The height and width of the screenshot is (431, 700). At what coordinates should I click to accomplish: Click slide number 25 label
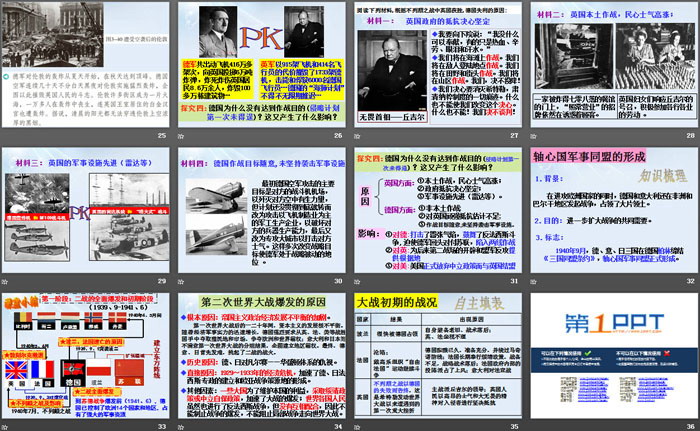[162, 135]
